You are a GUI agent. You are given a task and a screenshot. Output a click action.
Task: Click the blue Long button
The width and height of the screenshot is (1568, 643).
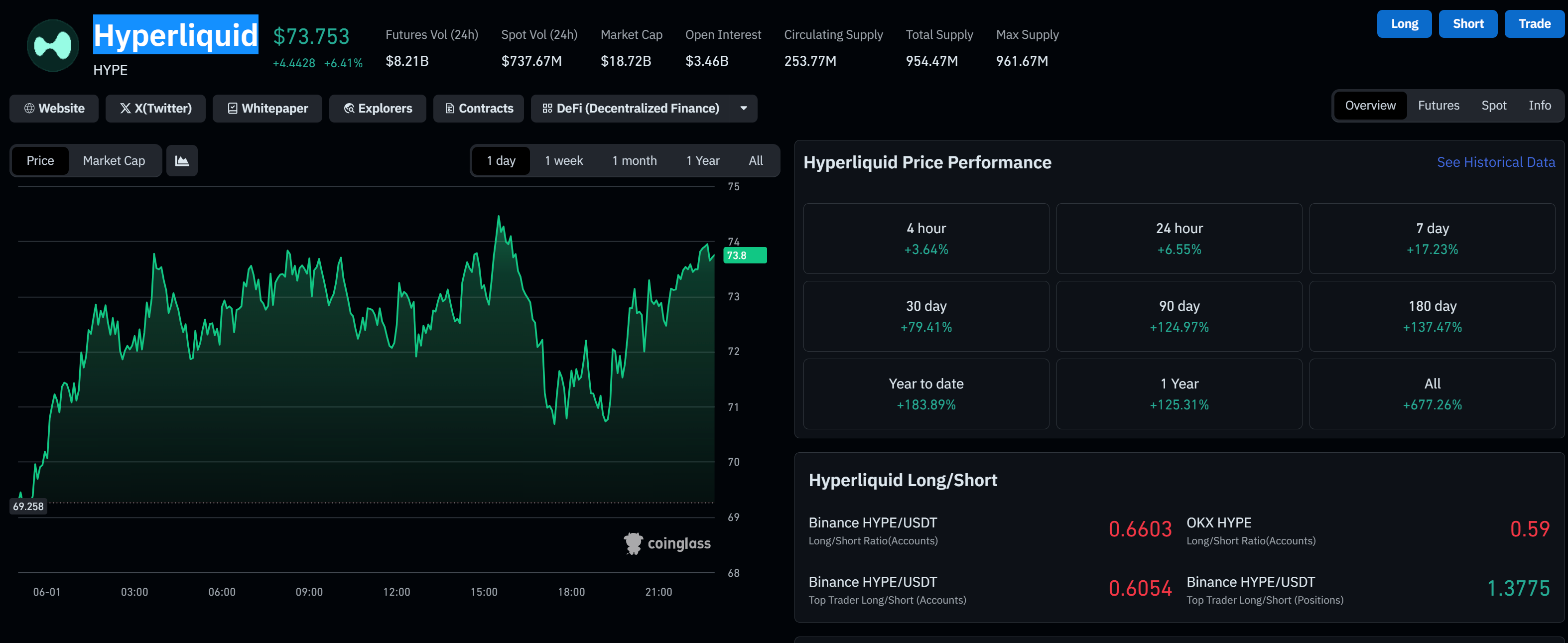click(1404, 24)
